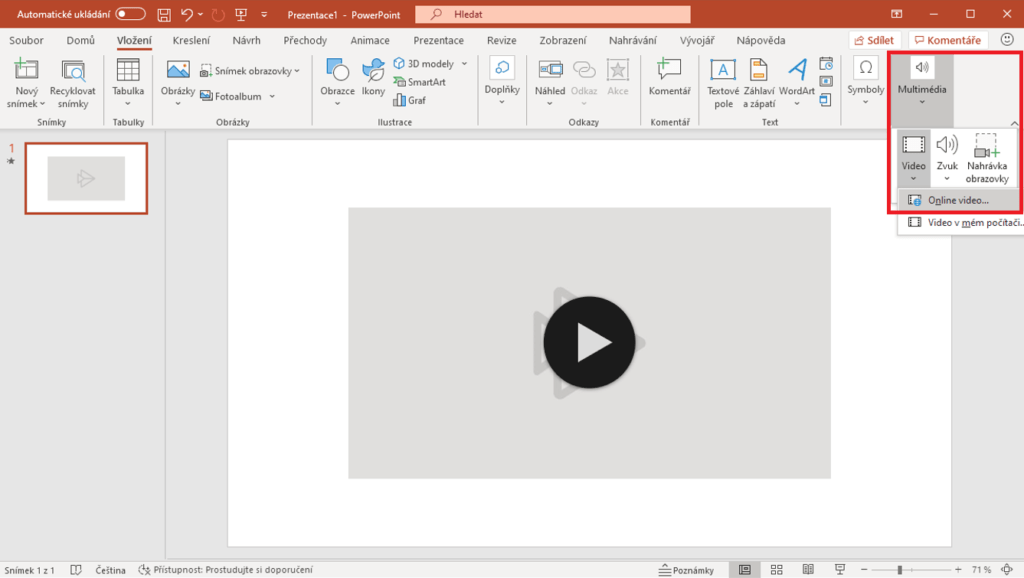The image size is (1024, 578).
Task: Open Recyklovat snímky tool
Action: coord(73,72)
